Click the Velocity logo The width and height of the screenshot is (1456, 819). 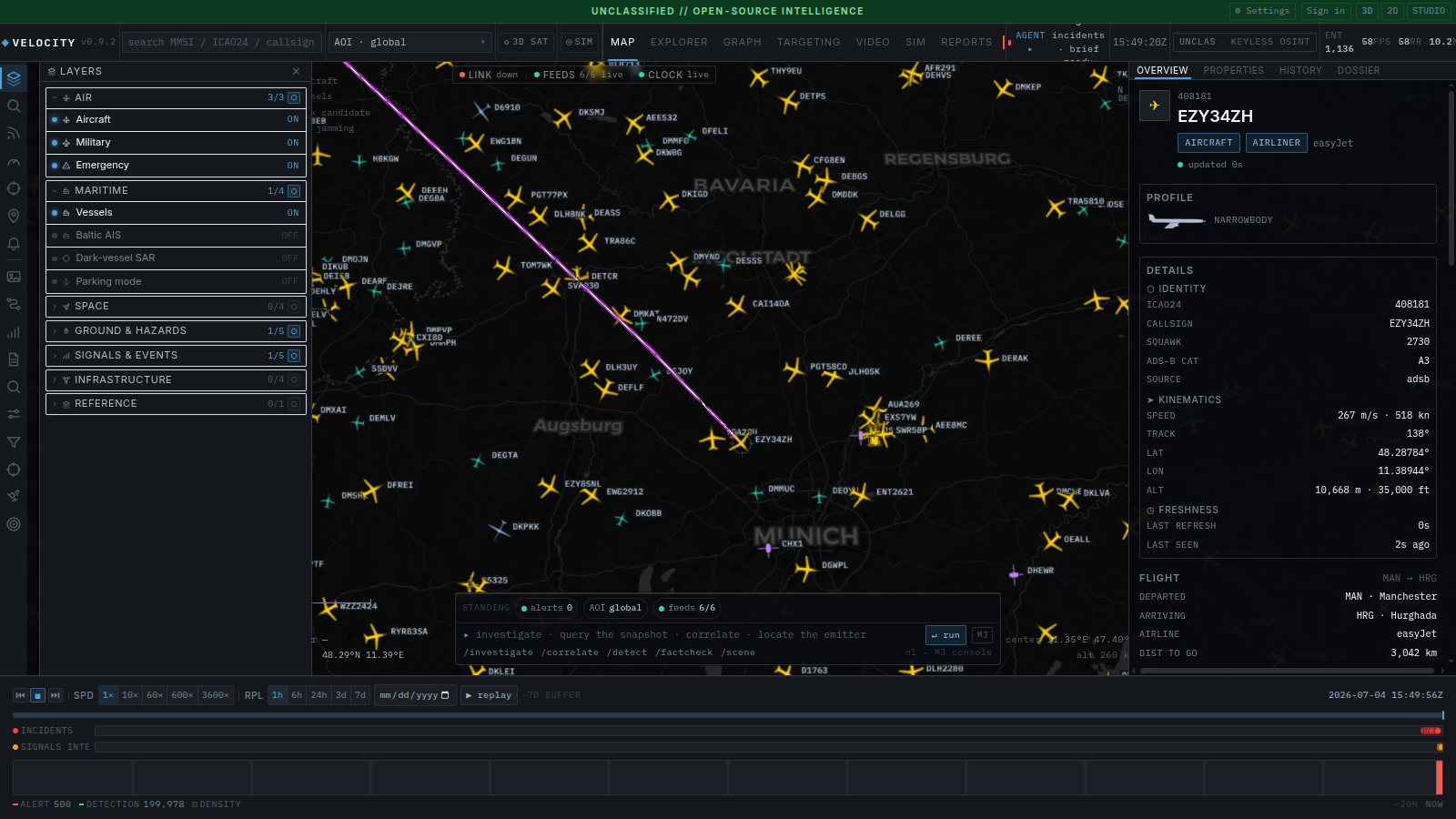click(38, 43)
